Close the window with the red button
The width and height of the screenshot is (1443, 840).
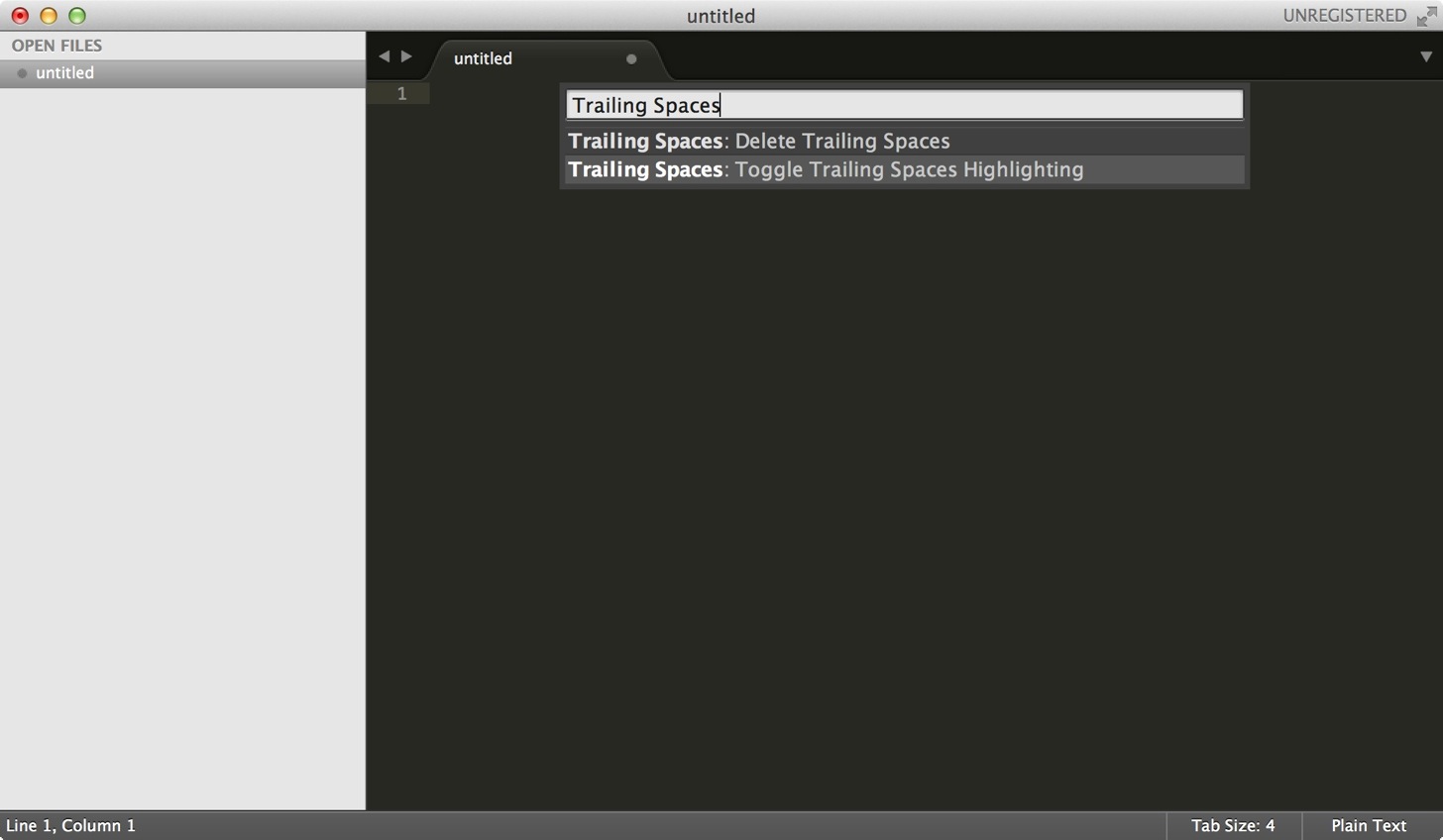[20, 16]
